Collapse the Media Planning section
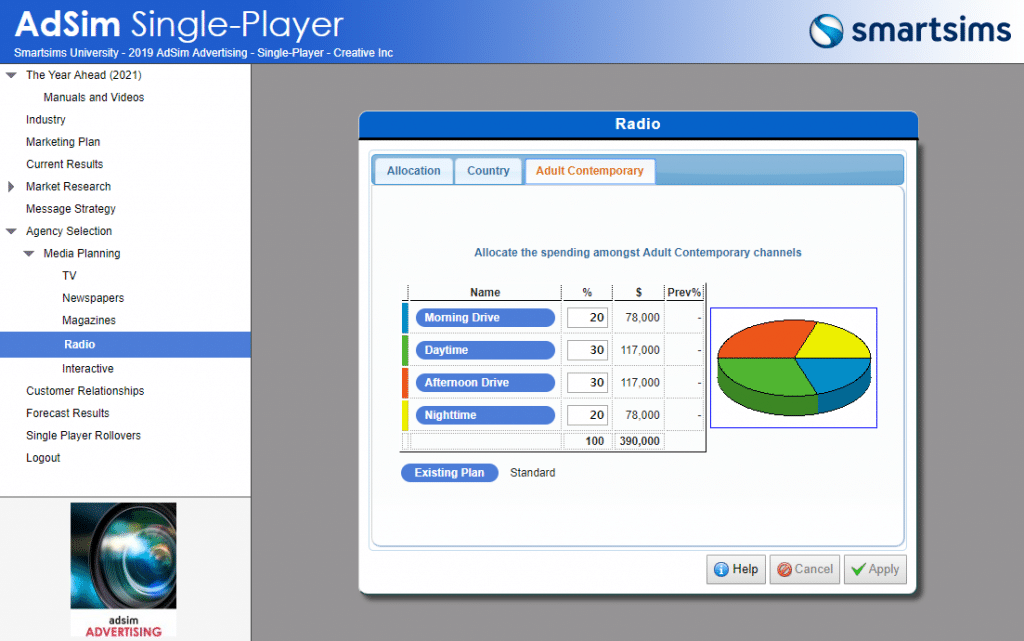Image resolution: width=1024 pixels, height=641 pixels. [x=29, y=253]
